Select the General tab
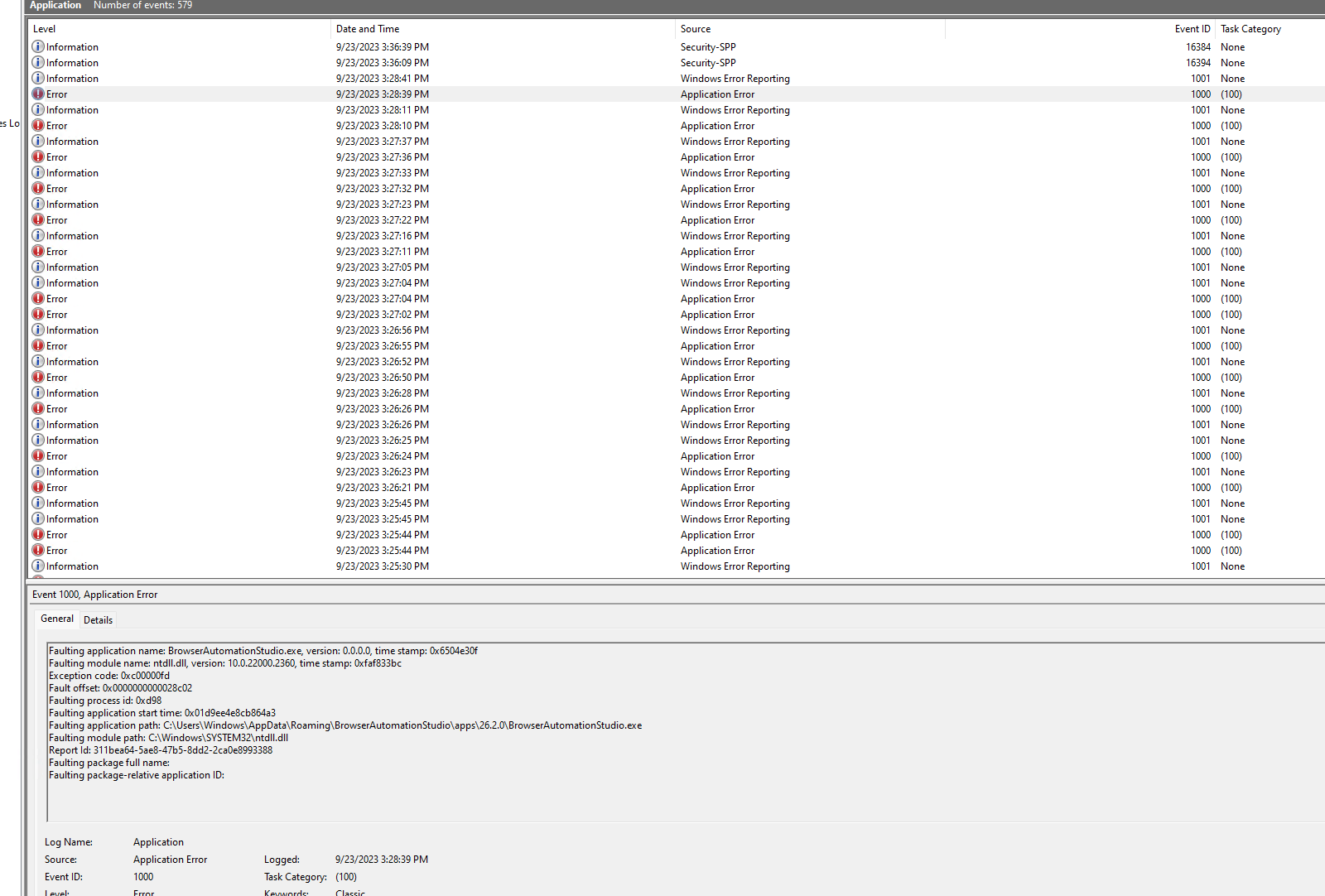1325x896 pixels. click(x=57, y=619)
